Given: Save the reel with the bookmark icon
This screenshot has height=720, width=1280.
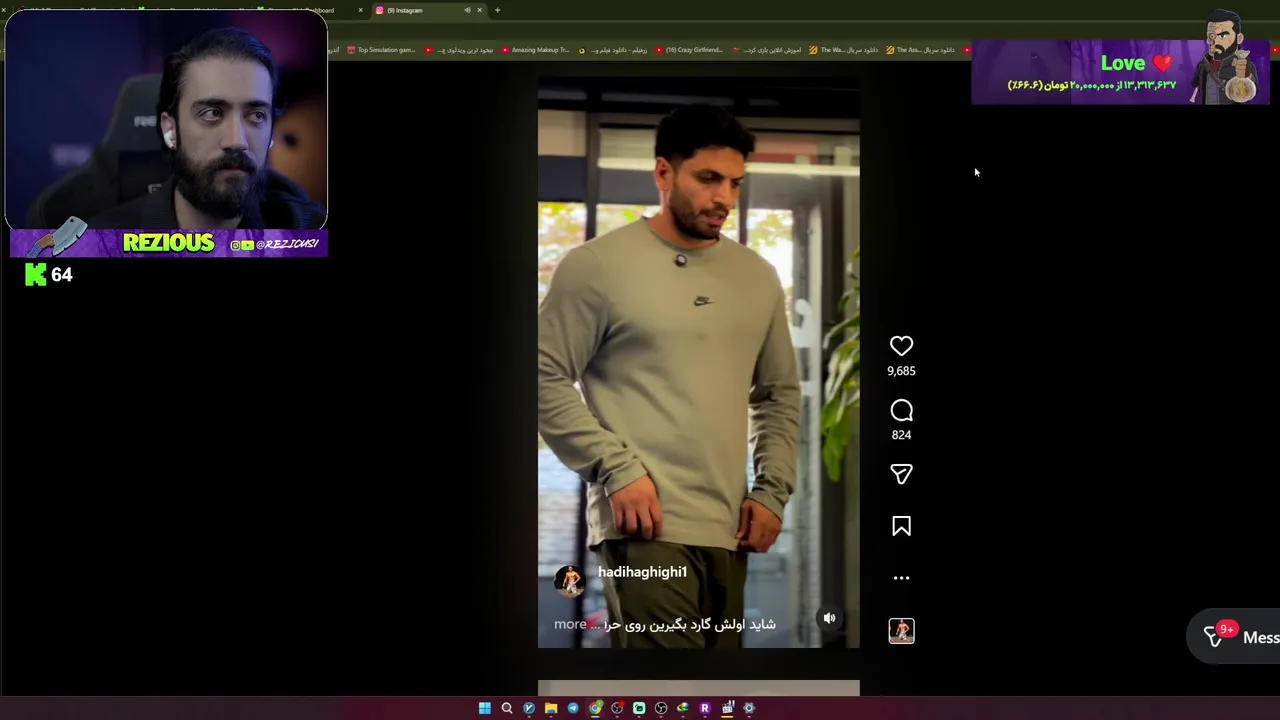Looking at the screenshot, I should 901,527.
